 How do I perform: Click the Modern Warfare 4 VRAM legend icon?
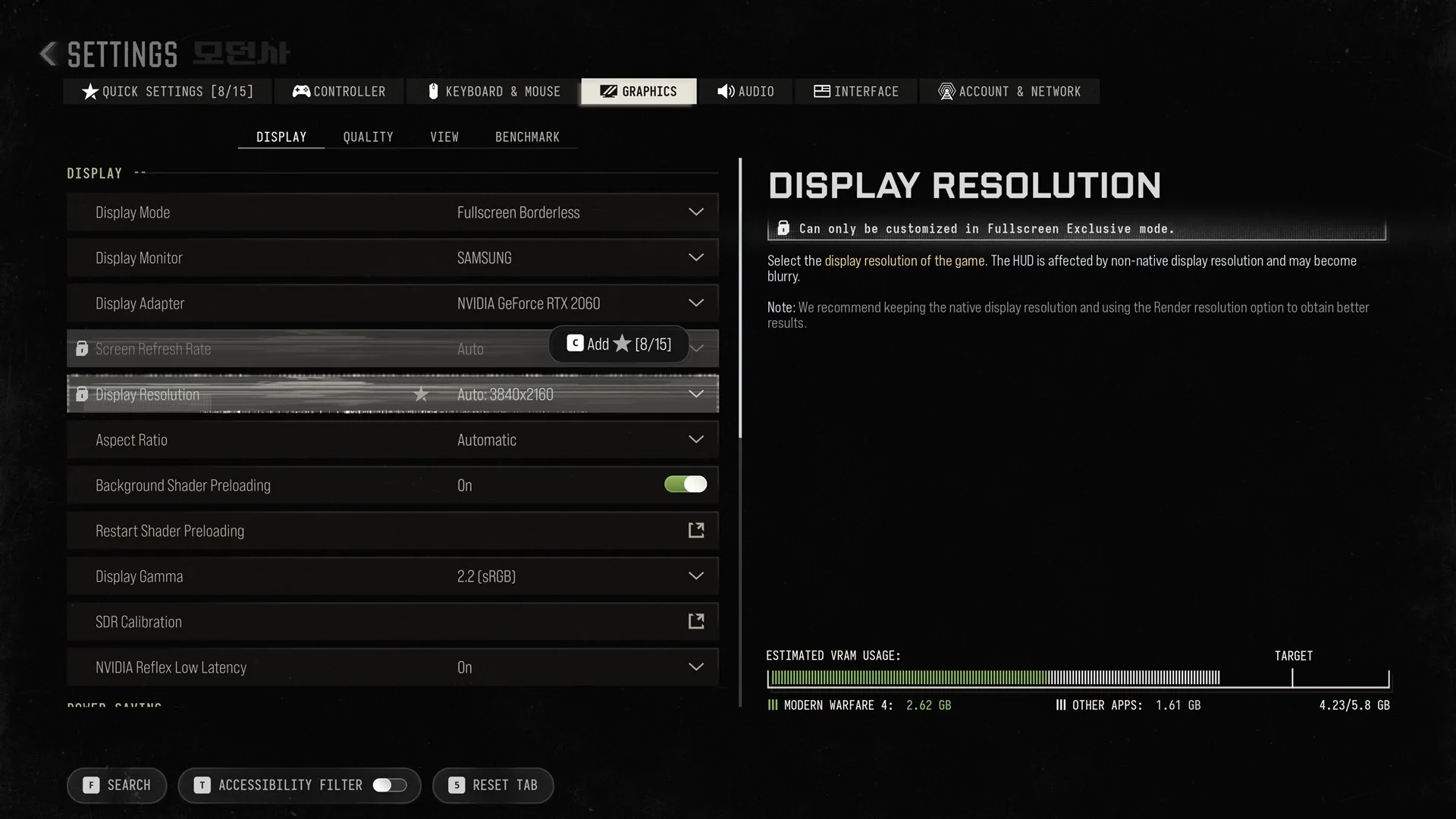(773, 705)
